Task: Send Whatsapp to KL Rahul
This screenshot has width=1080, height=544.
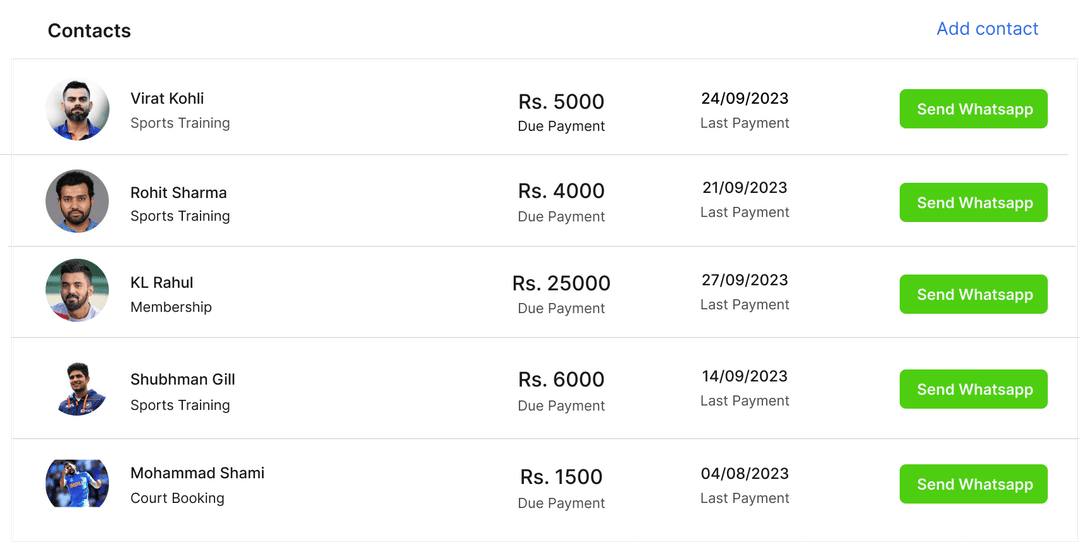Action: tap(973, 294)
